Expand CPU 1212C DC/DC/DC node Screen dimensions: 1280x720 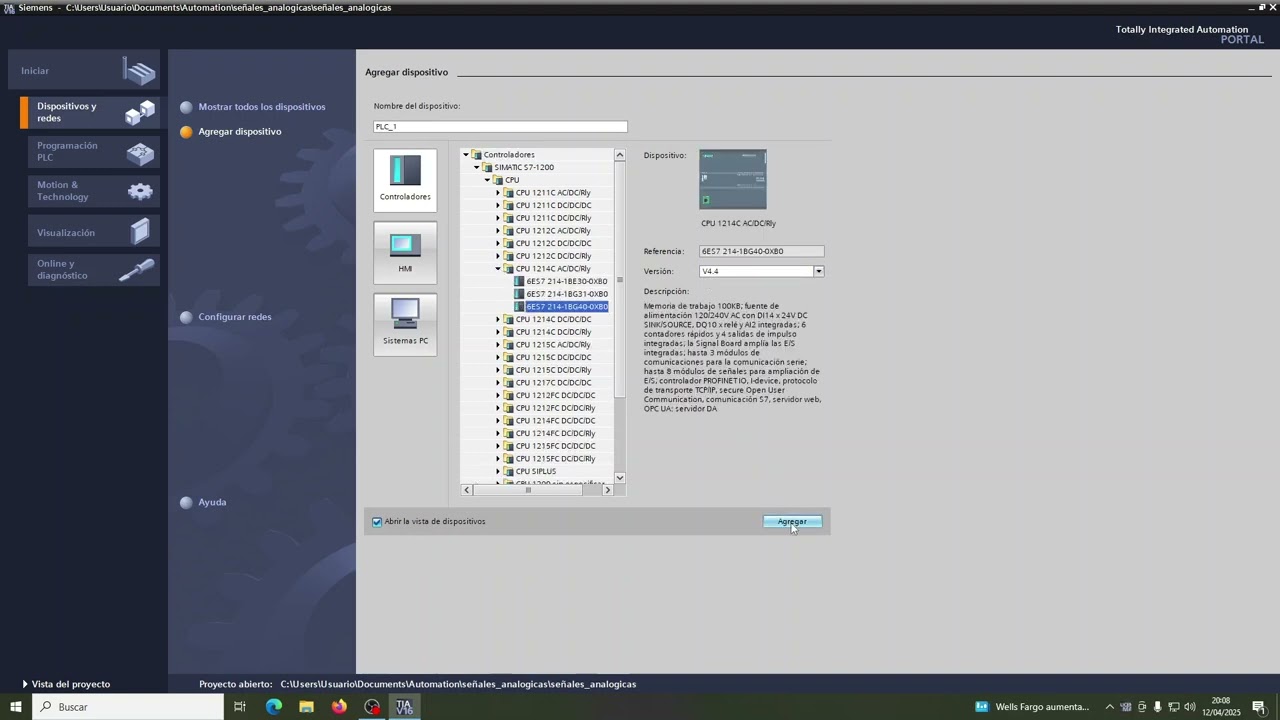click(x=498, y=243)
